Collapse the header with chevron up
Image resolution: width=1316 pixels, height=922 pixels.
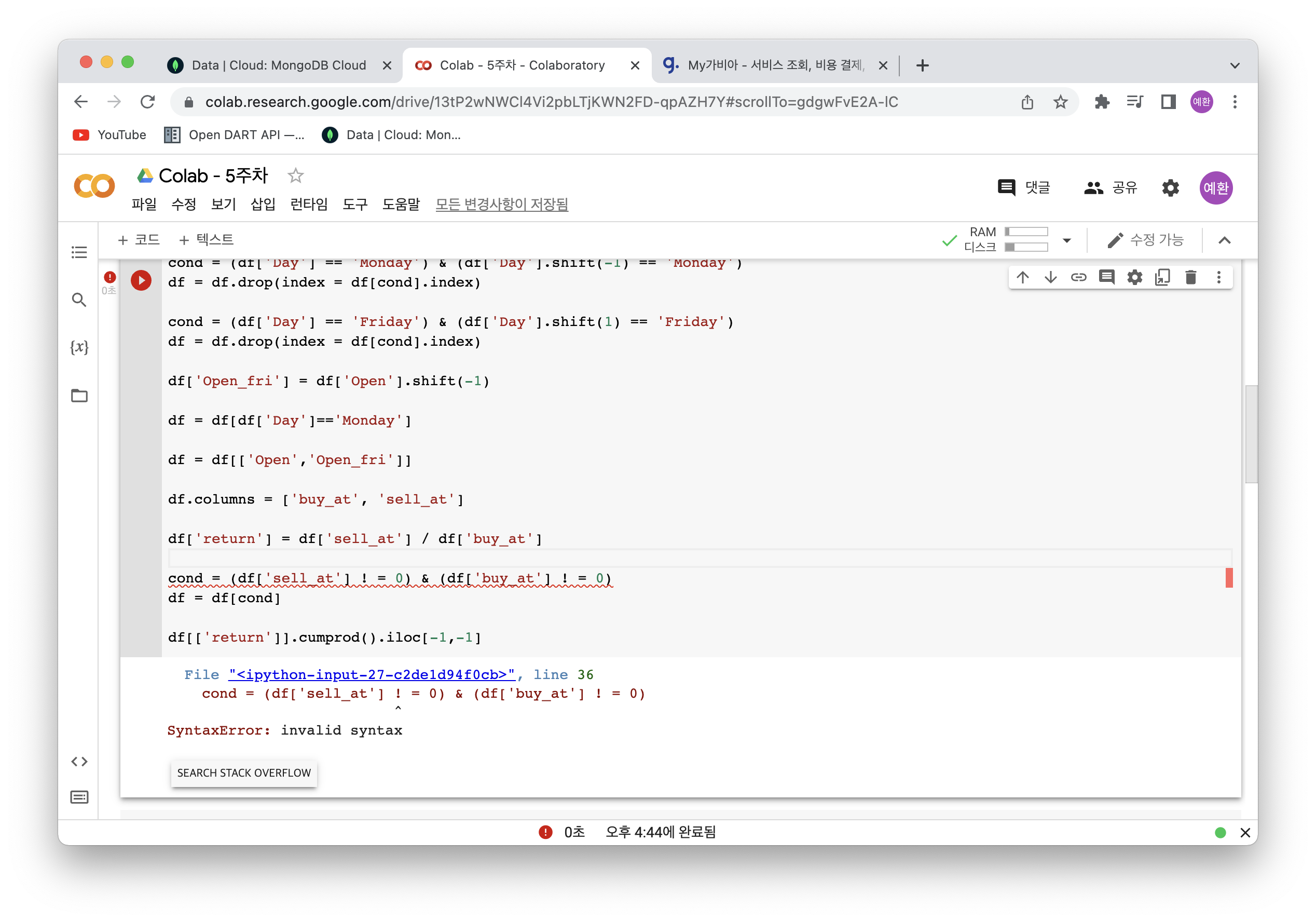click(1224, 240)
